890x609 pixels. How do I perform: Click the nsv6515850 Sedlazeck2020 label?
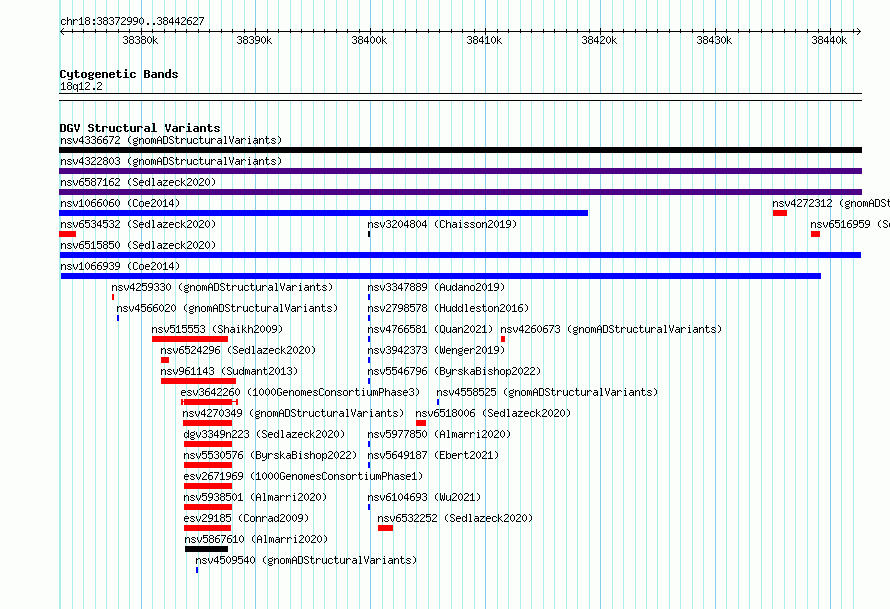coord(138,245)
